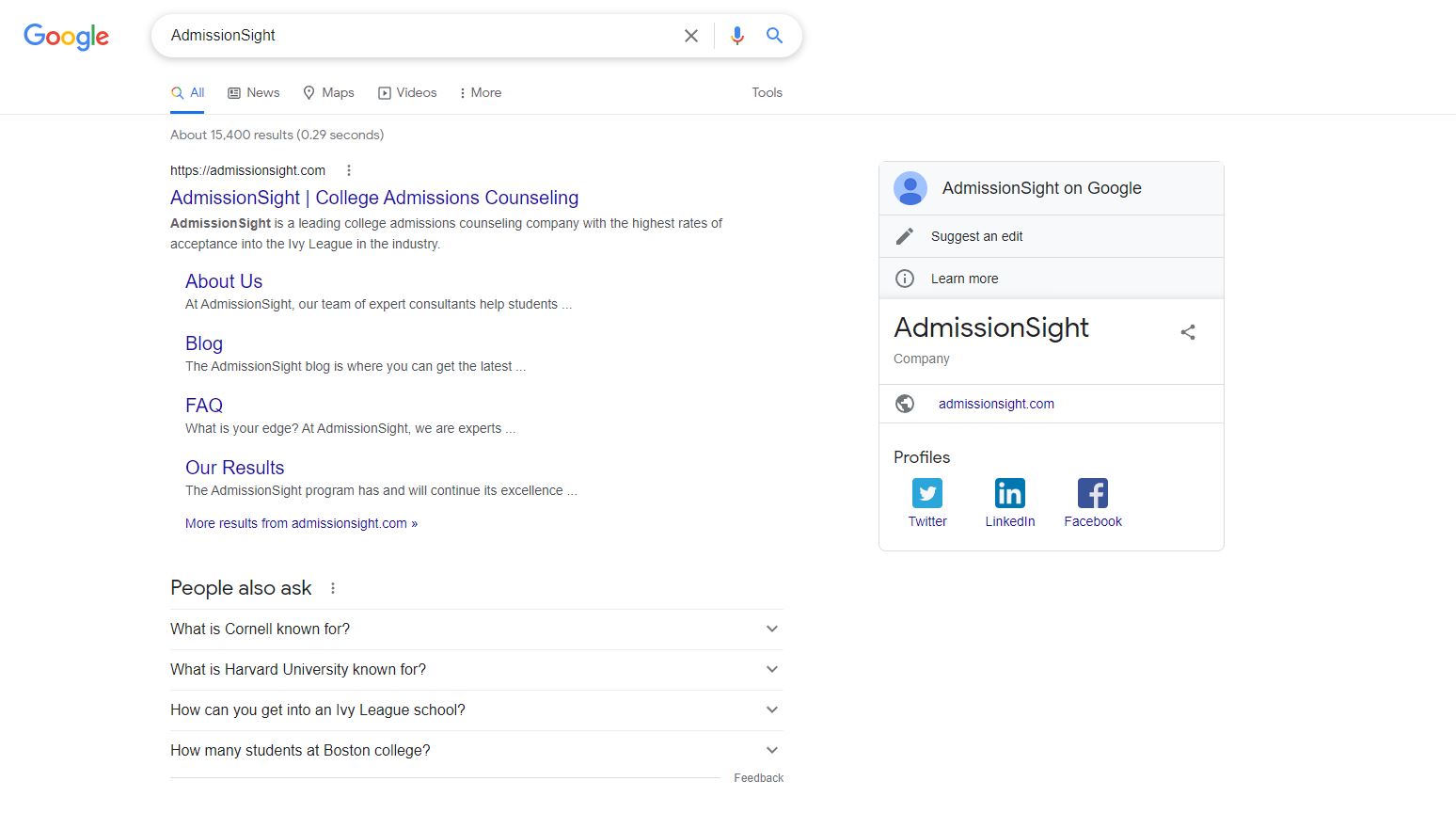Click the Feedback link below questions
The width and height of the screenshot is (1456, 813).
click(759, 778)
